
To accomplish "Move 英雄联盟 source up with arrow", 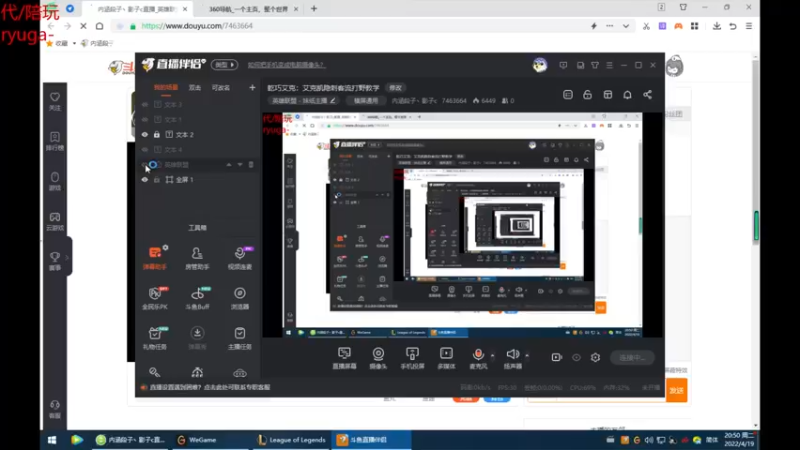I will 229,165.
